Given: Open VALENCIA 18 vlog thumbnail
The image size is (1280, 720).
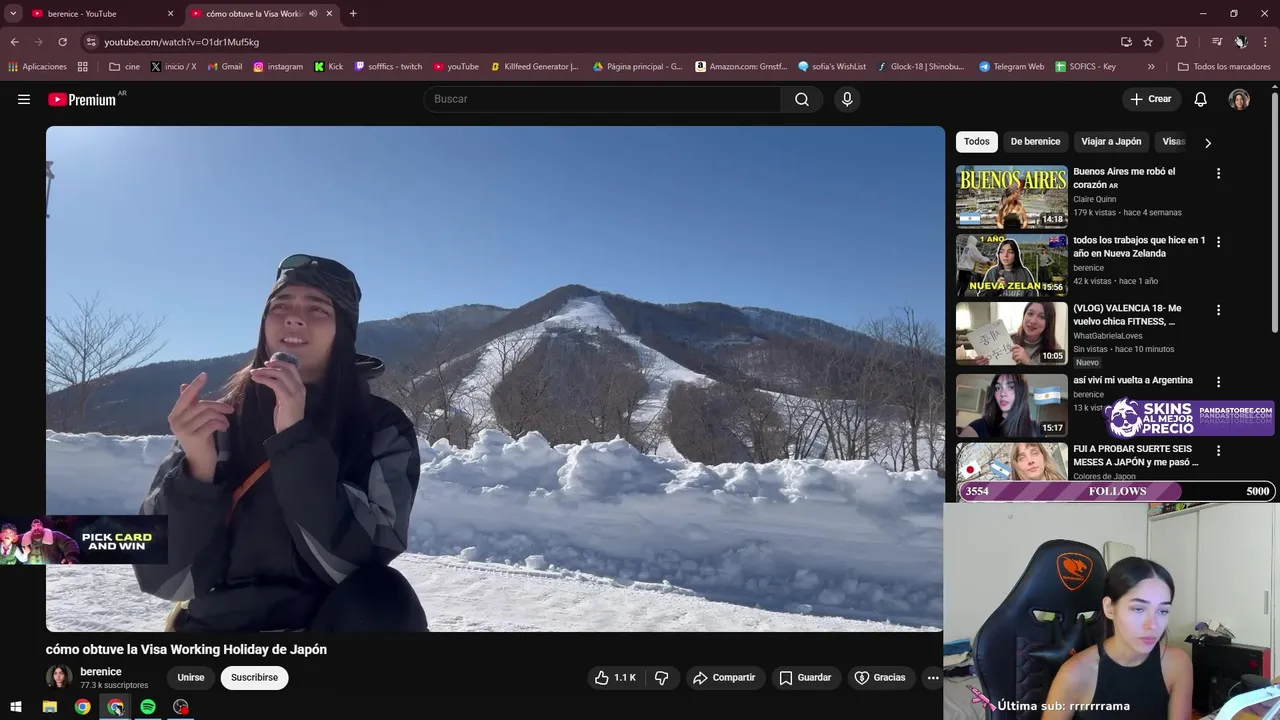Looking at the screenshot, I should point(1012,334).
